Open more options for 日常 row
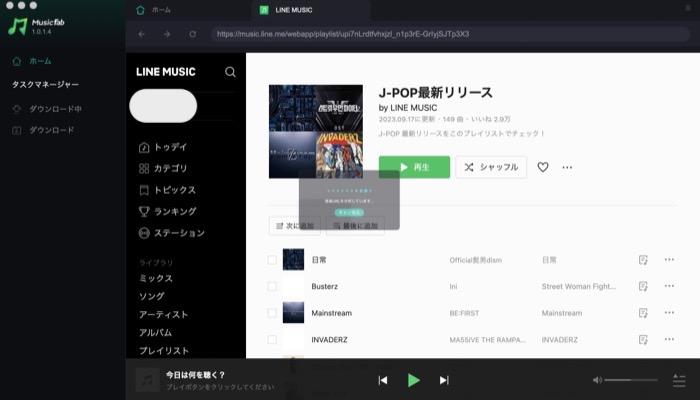Viewport: 700px width, 400px height. point(669,259)
